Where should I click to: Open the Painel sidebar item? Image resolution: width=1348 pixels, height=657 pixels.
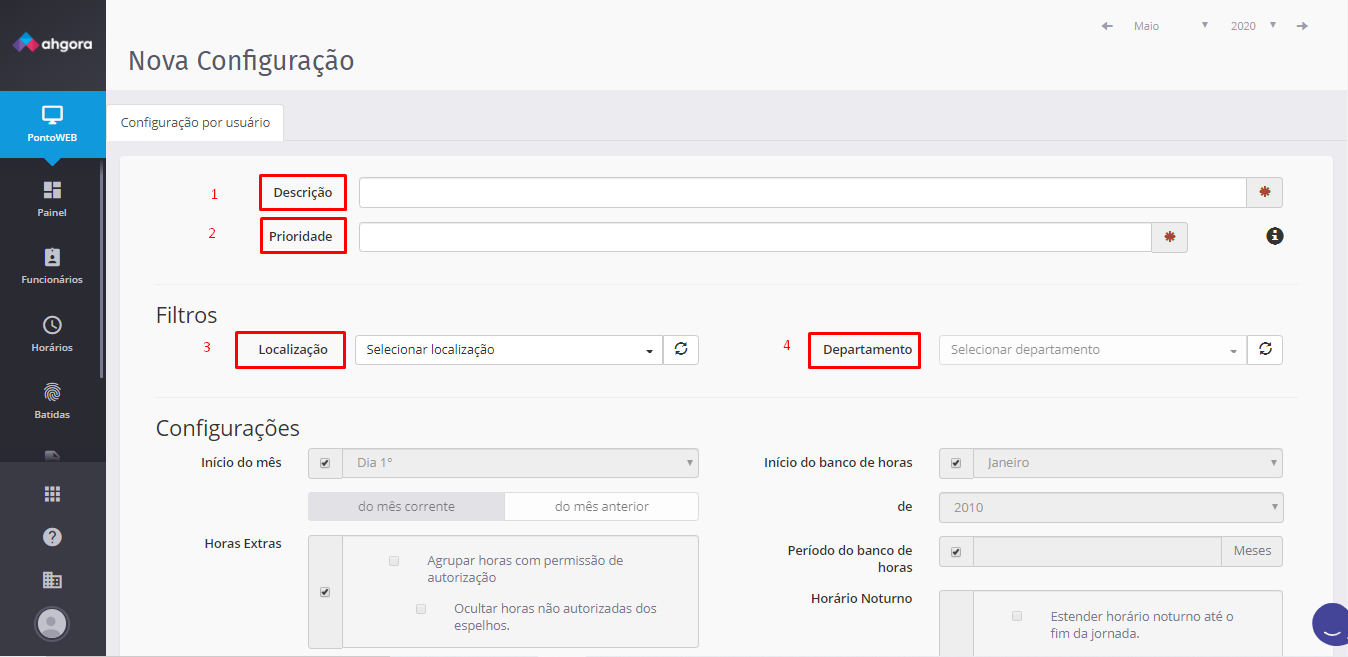[x=52, y=199]
